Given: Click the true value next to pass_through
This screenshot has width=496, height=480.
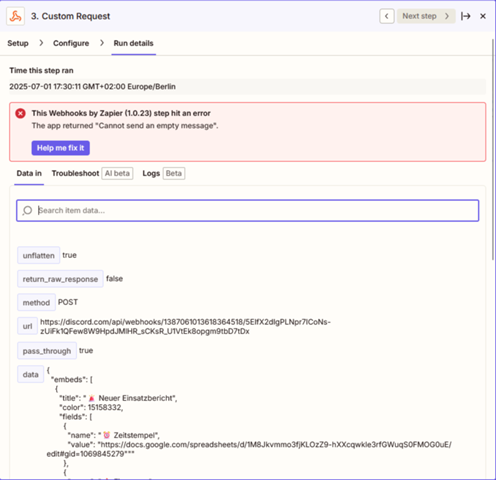Looking at the screenshot, I should click(x=86, y=350).
